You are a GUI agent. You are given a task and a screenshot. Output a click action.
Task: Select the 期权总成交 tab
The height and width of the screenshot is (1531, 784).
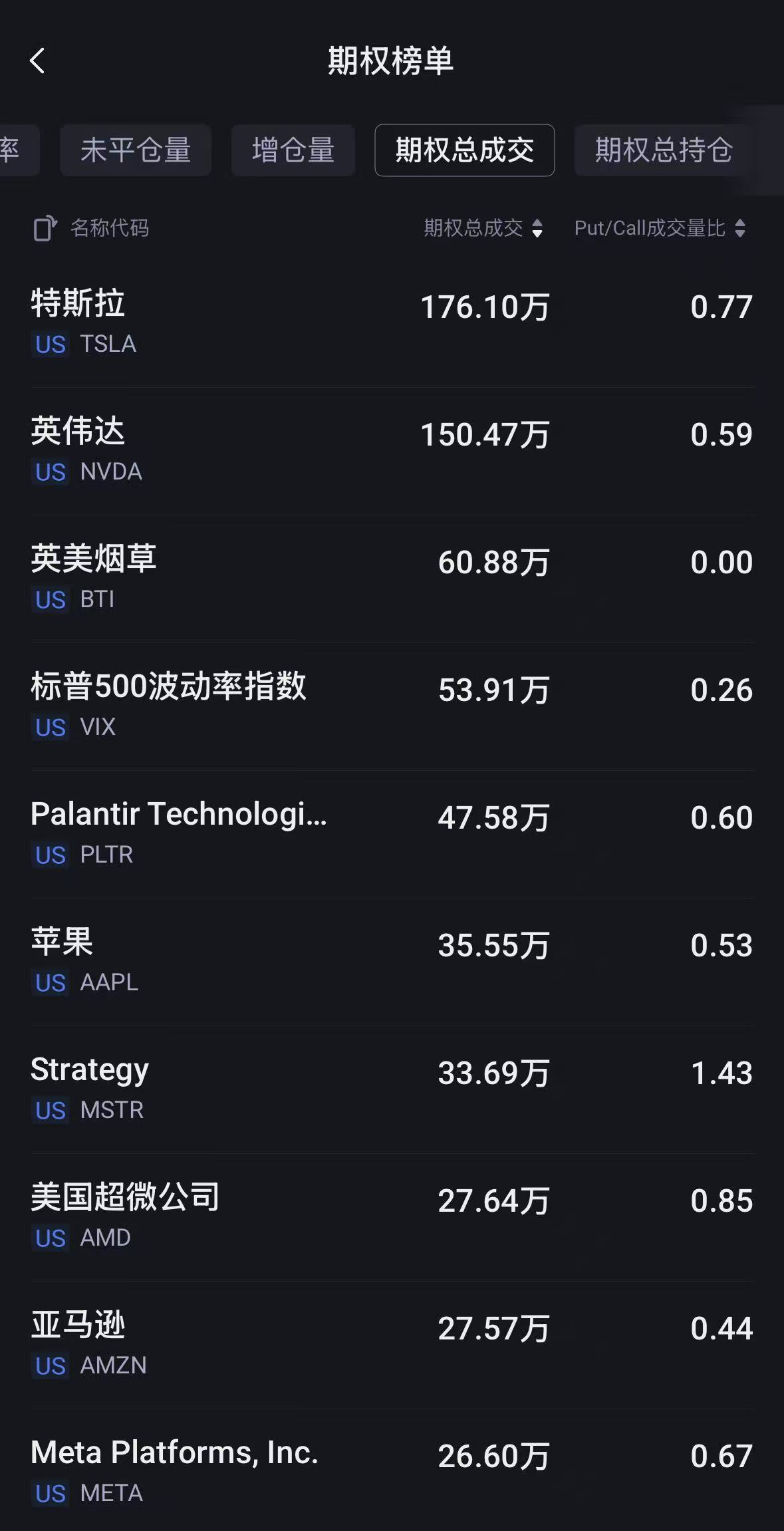pos(464,150)
